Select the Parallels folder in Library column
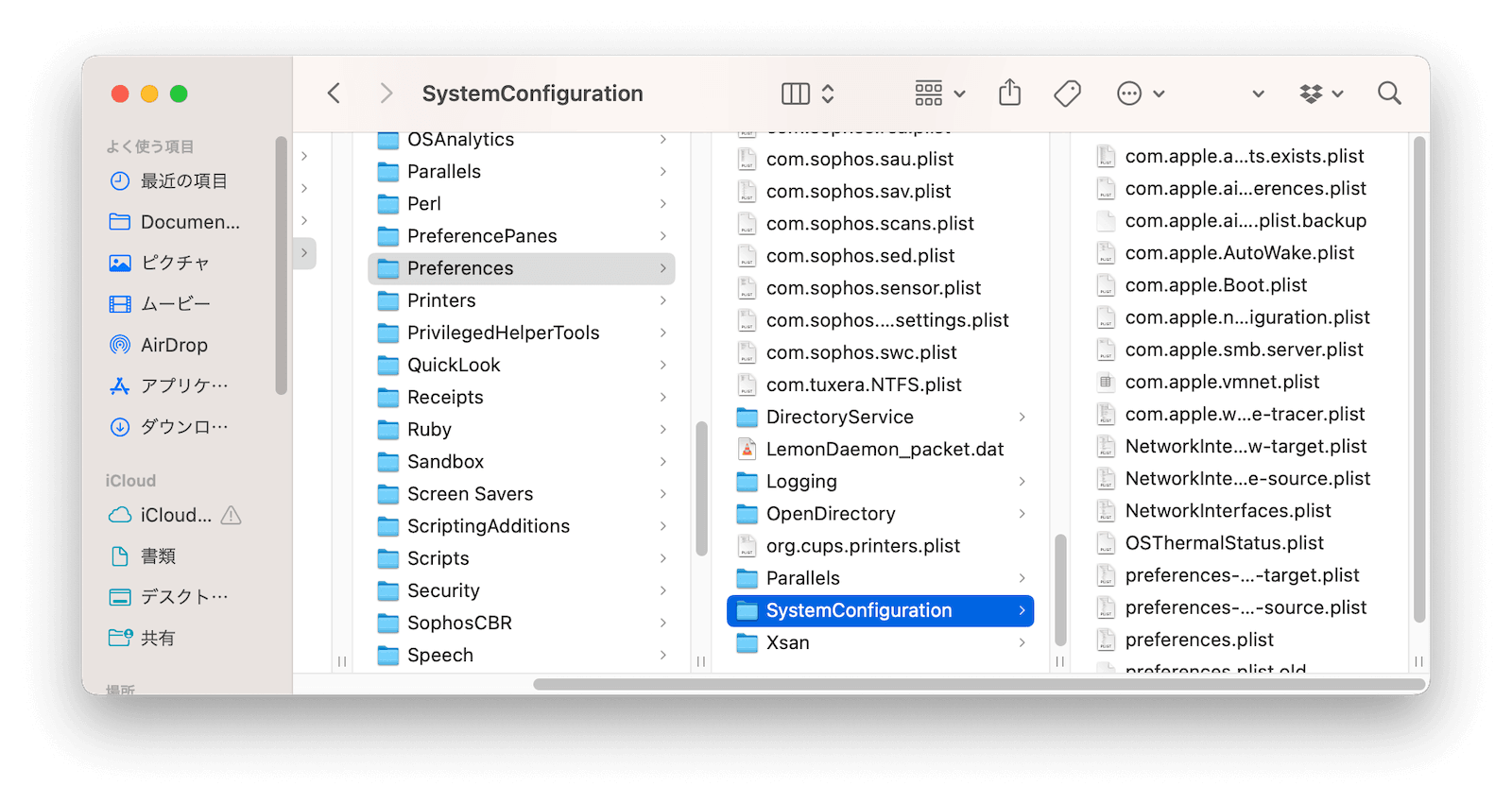The width and height of the screenshot is (1512, 803). coord(522,171)
